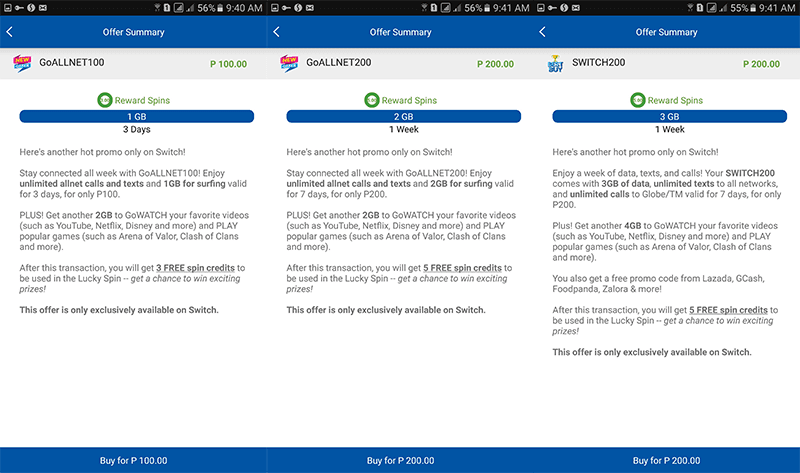Tap the GoALLNET200 offer name
The height and width of the screenshot is (473, 800).
[339, 62]
